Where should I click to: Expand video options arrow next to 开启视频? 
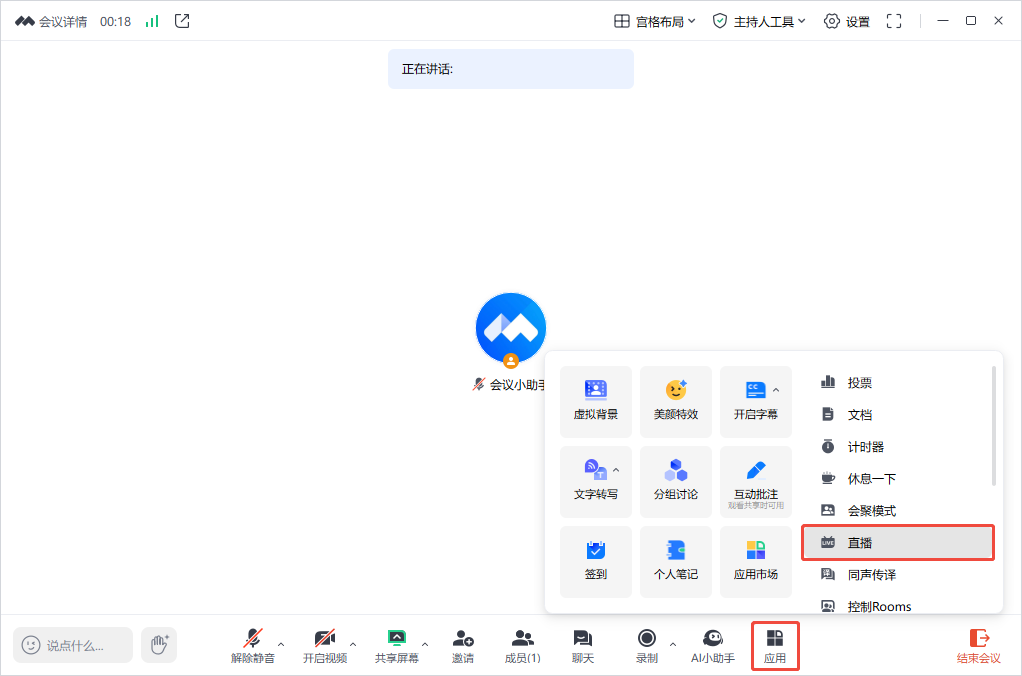point(353,644)
